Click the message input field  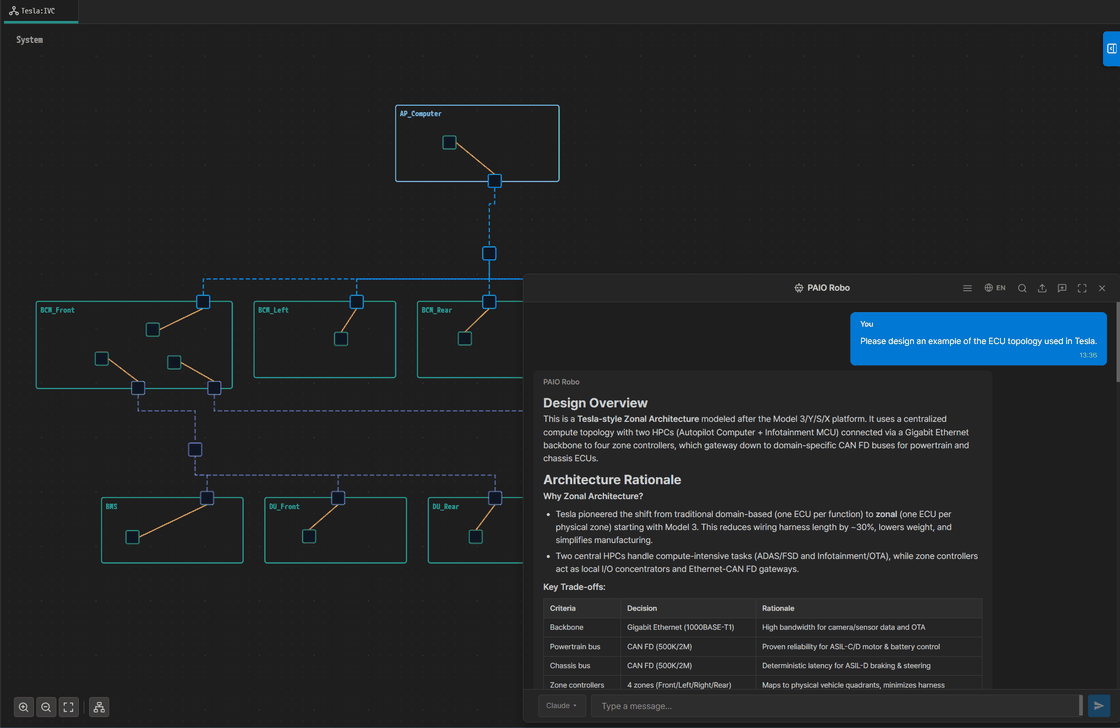click(x=835, y=706)
